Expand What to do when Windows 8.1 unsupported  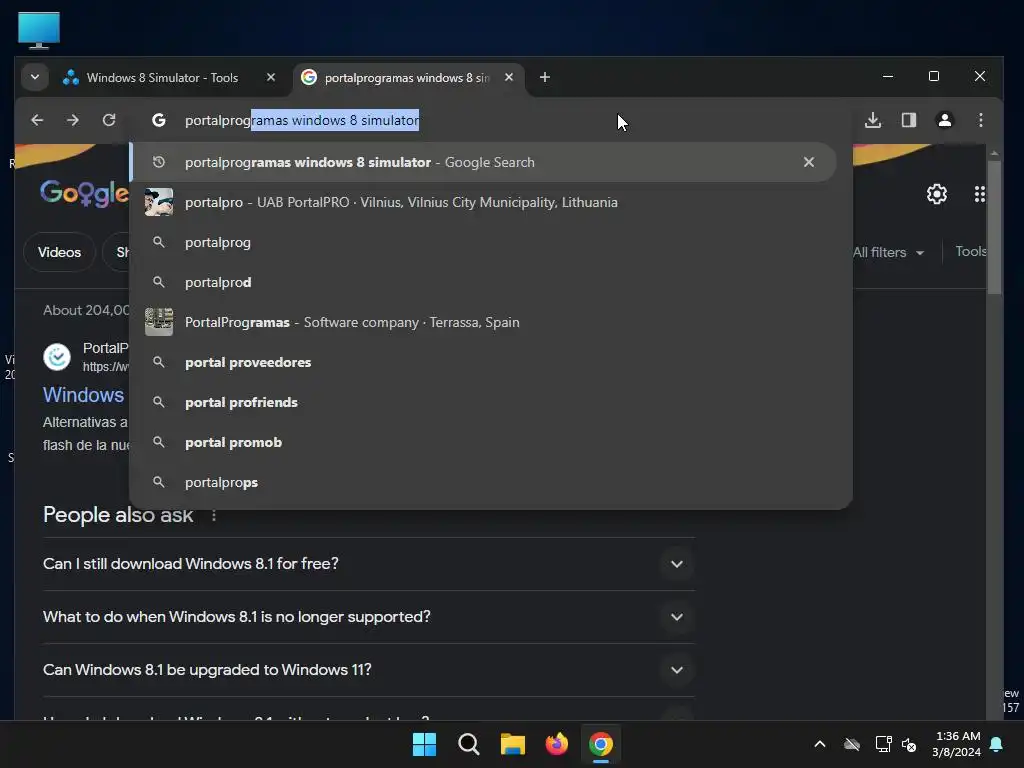[x=369, y=617]
